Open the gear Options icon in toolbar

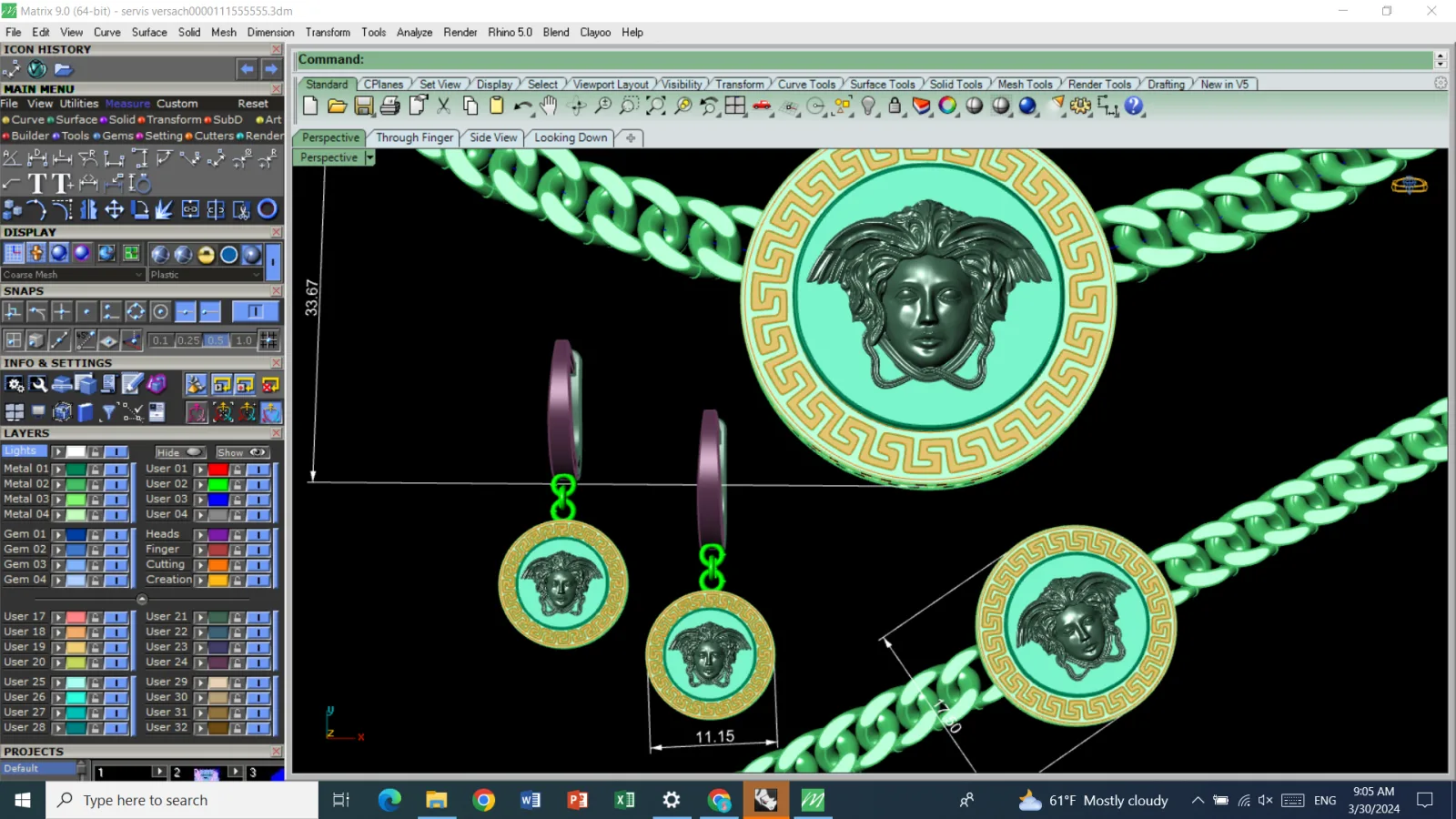coord(1080,106)
